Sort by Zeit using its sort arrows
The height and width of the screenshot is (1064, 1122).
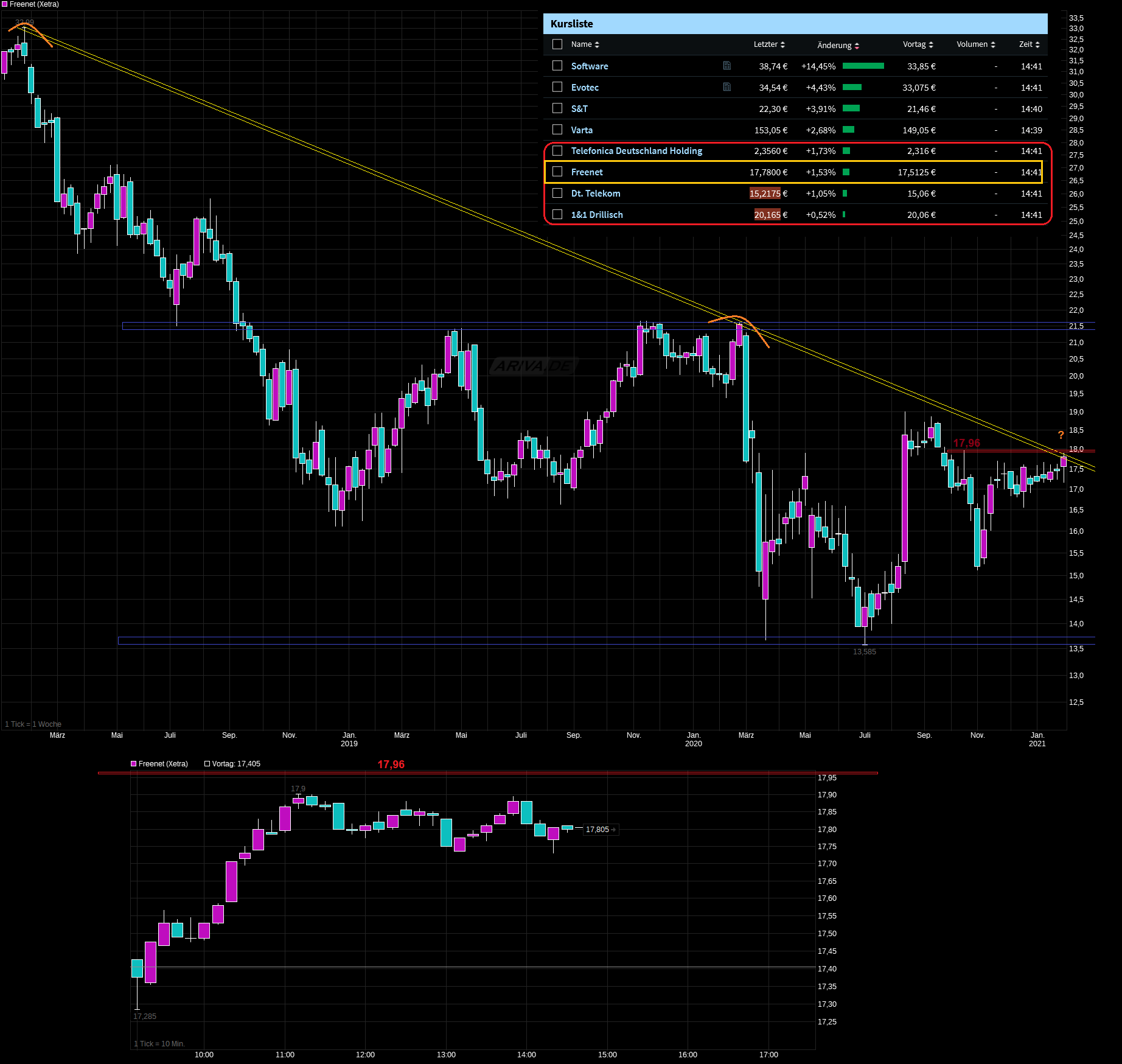[1037, 44]
